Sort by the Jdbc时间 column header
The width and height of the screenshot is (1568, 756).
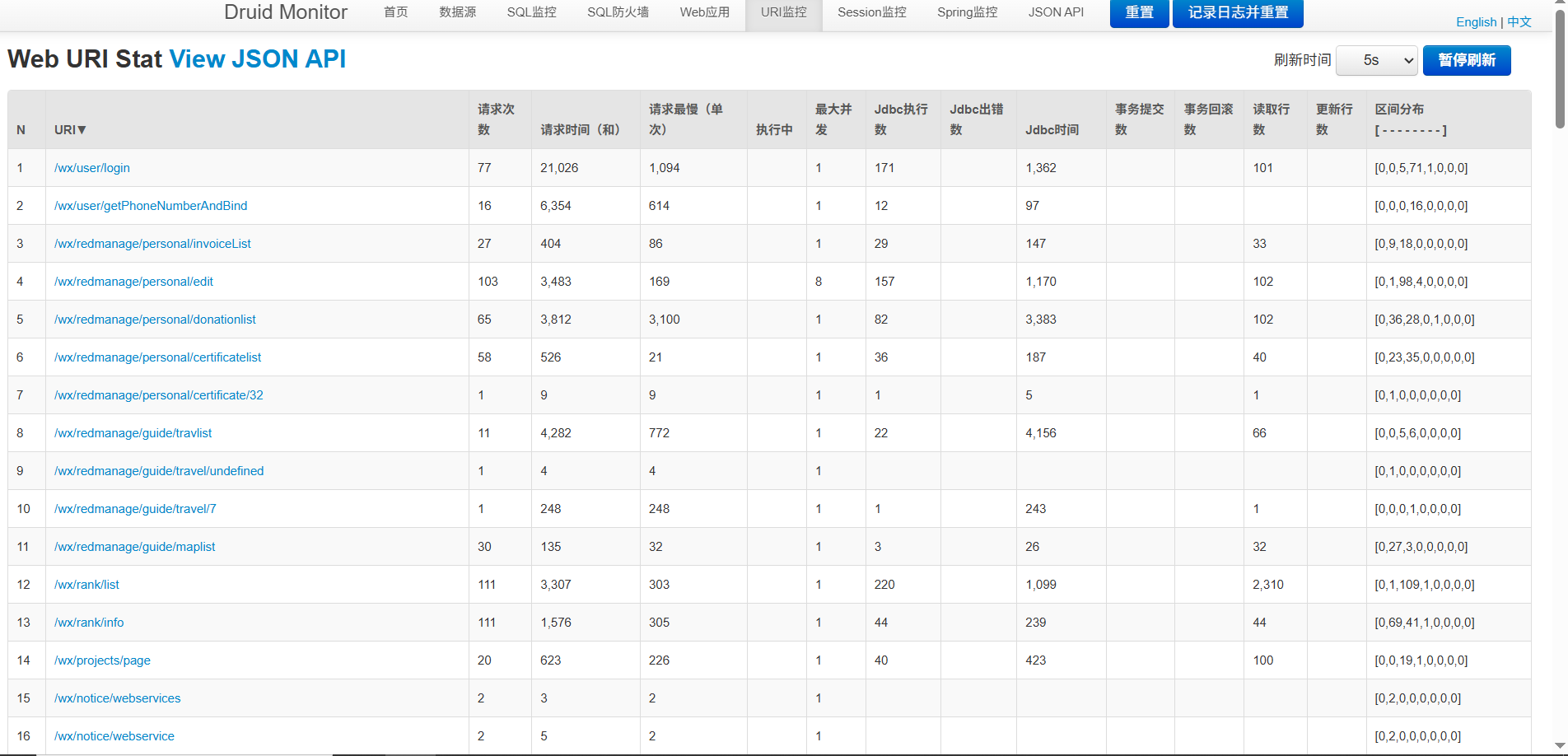[1052, 129]
